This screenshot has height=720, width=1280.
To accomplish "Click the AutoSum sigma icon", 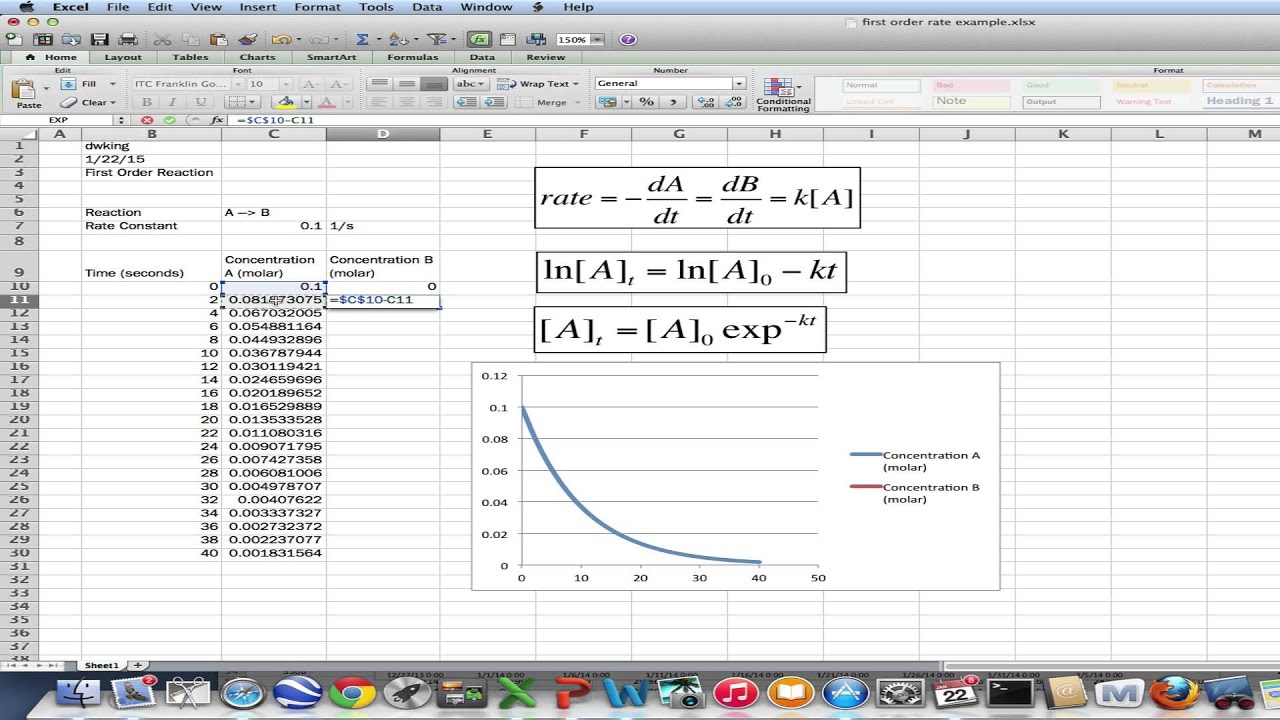I will pyautogui.click(x=362, y=40).
